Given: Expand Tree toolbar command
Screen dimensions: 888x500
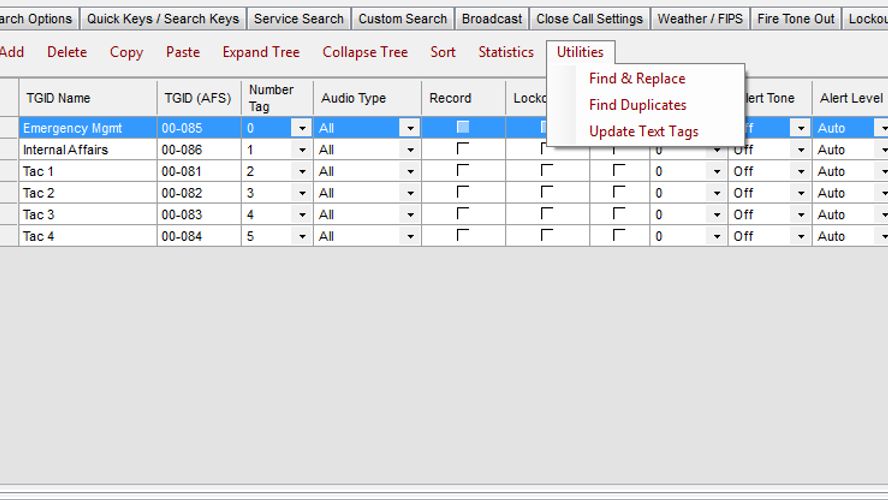Looking at the screenshot, I should (261, 52).
